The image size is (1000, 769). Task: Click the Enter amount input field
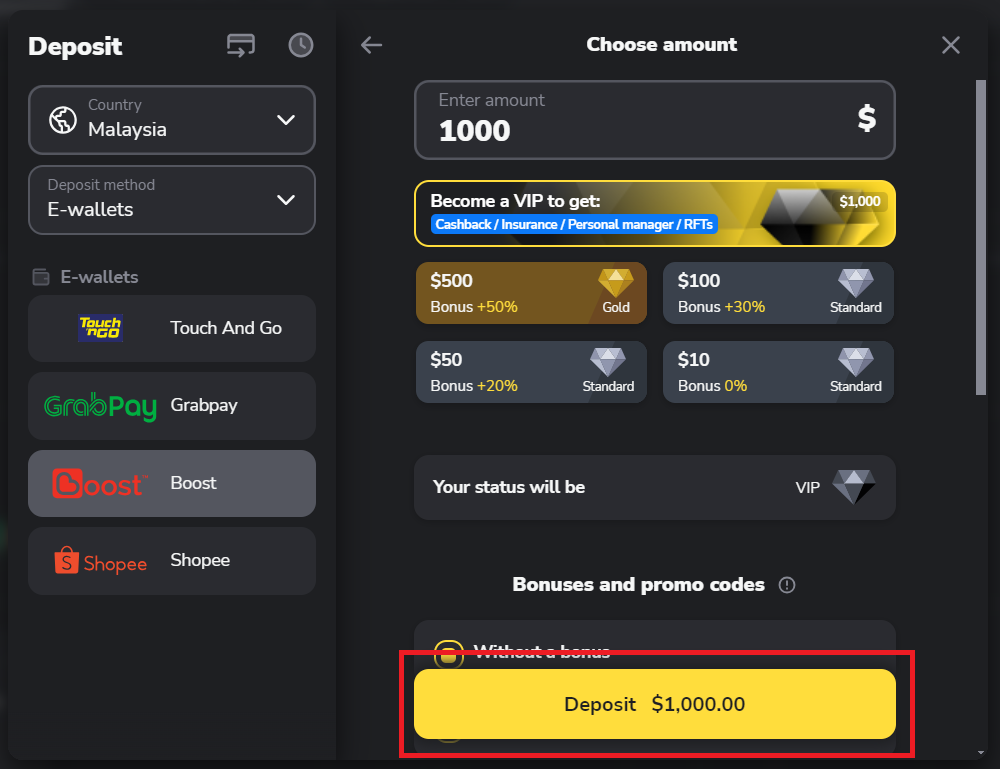640,120
